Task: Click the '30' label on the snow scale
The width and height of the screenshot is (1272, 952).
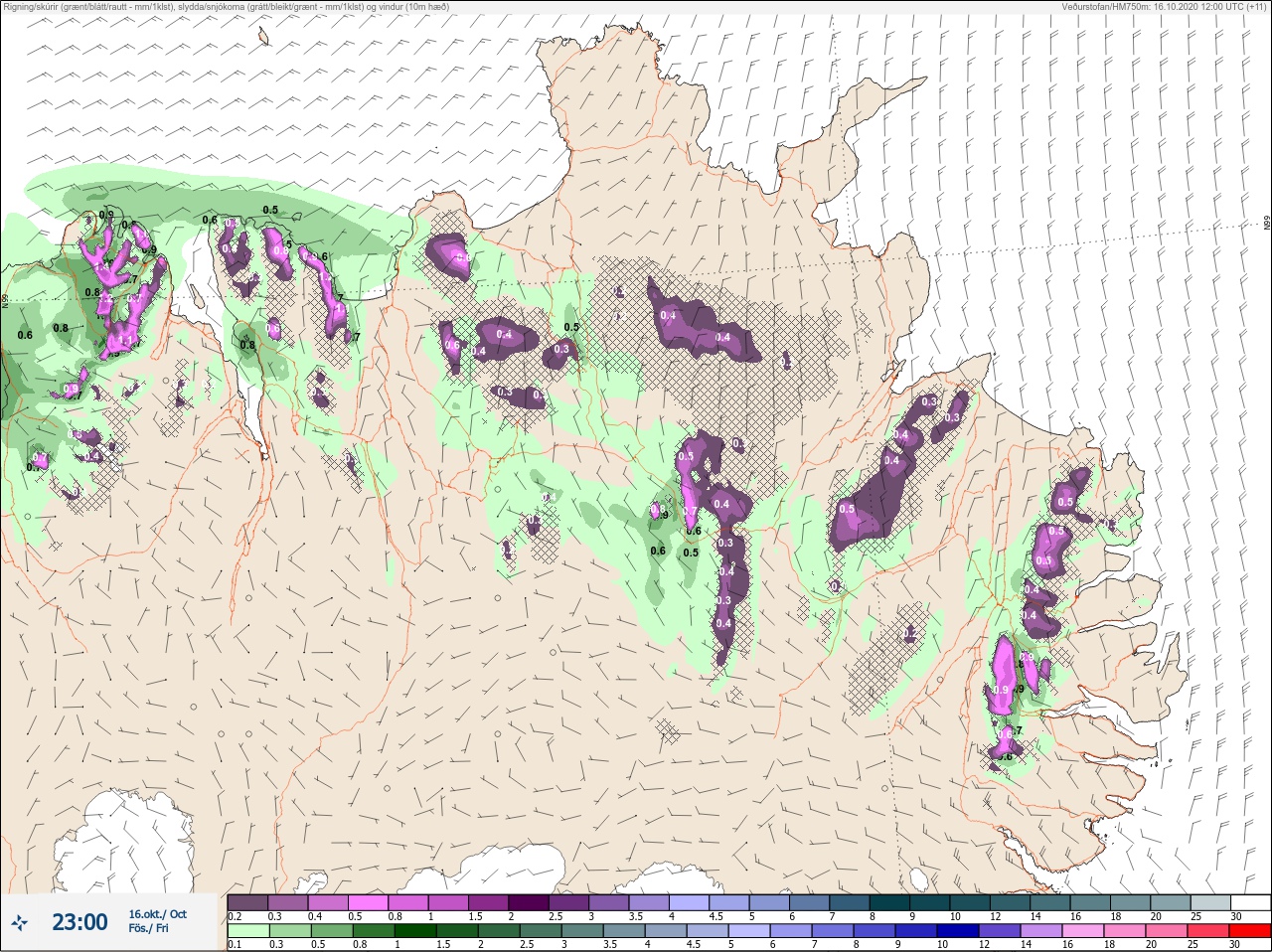Action: (1238, 916)
